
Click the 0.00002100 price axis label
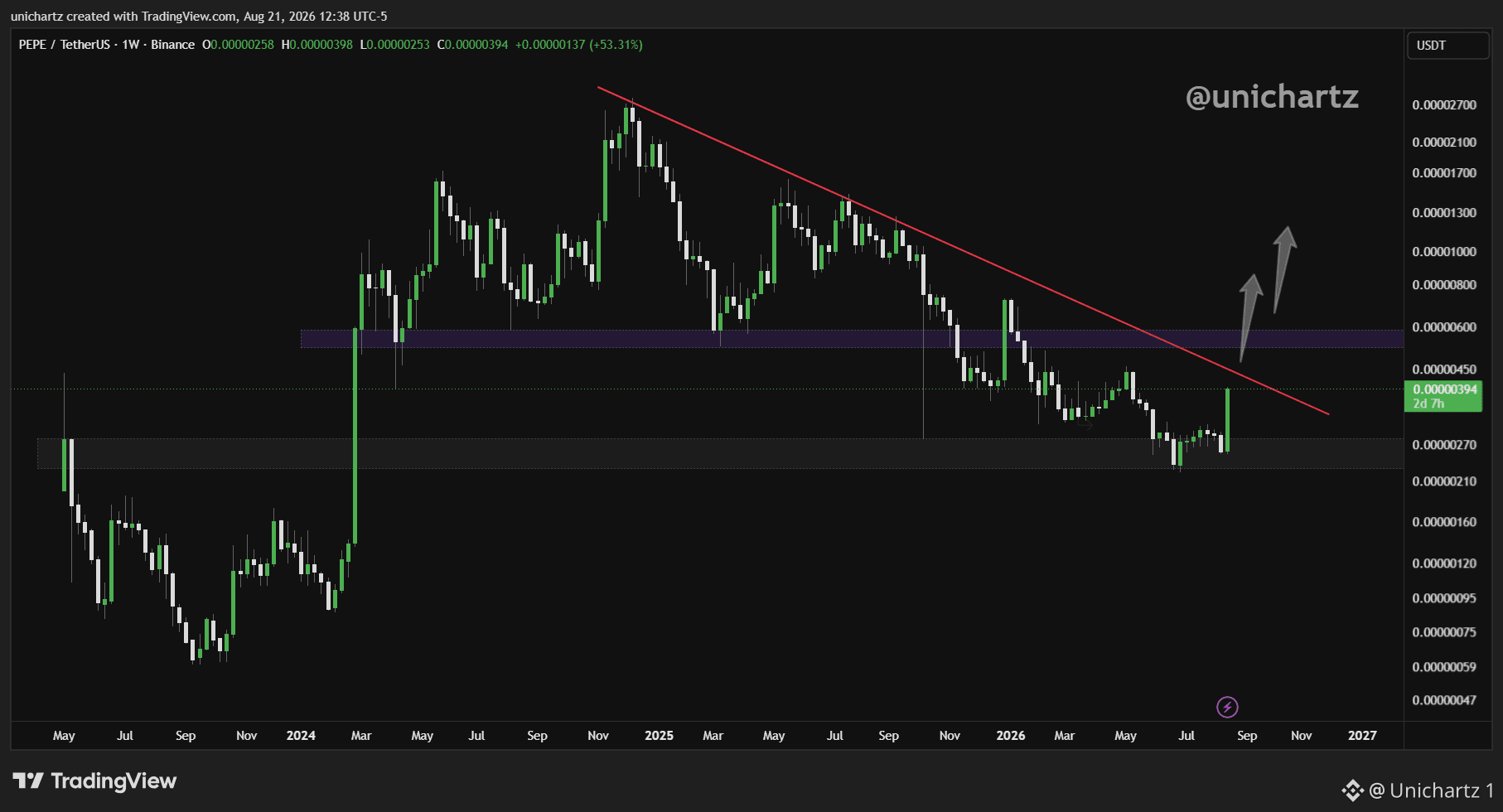tap(1444, 143)
